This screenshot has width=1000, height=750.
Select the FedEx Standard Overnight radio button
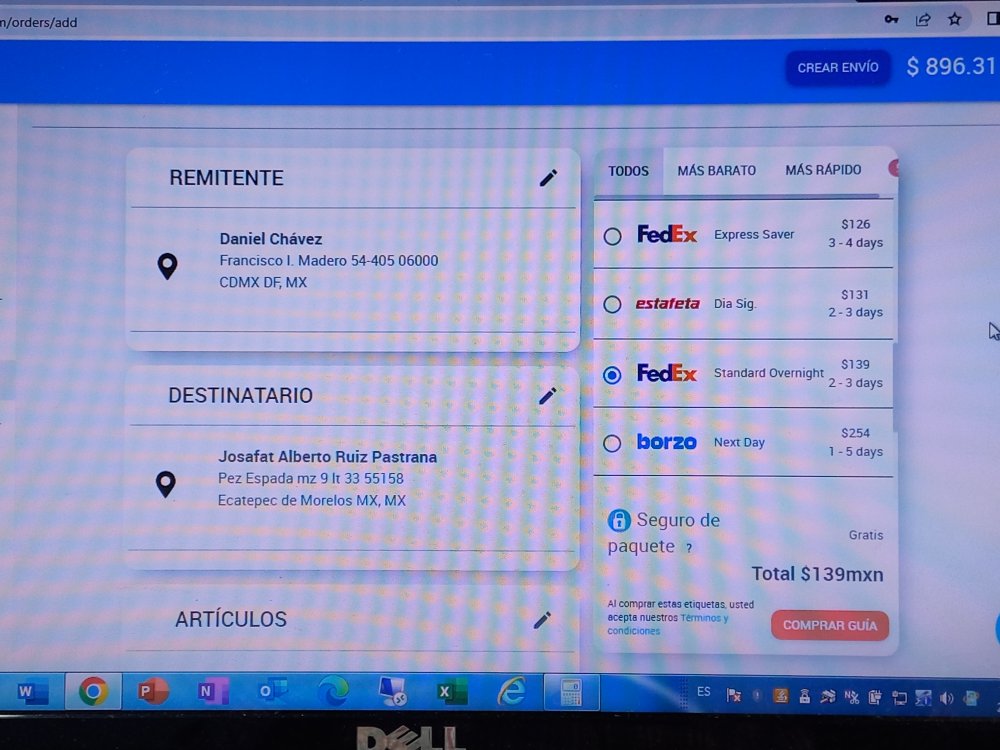point(612,375)
